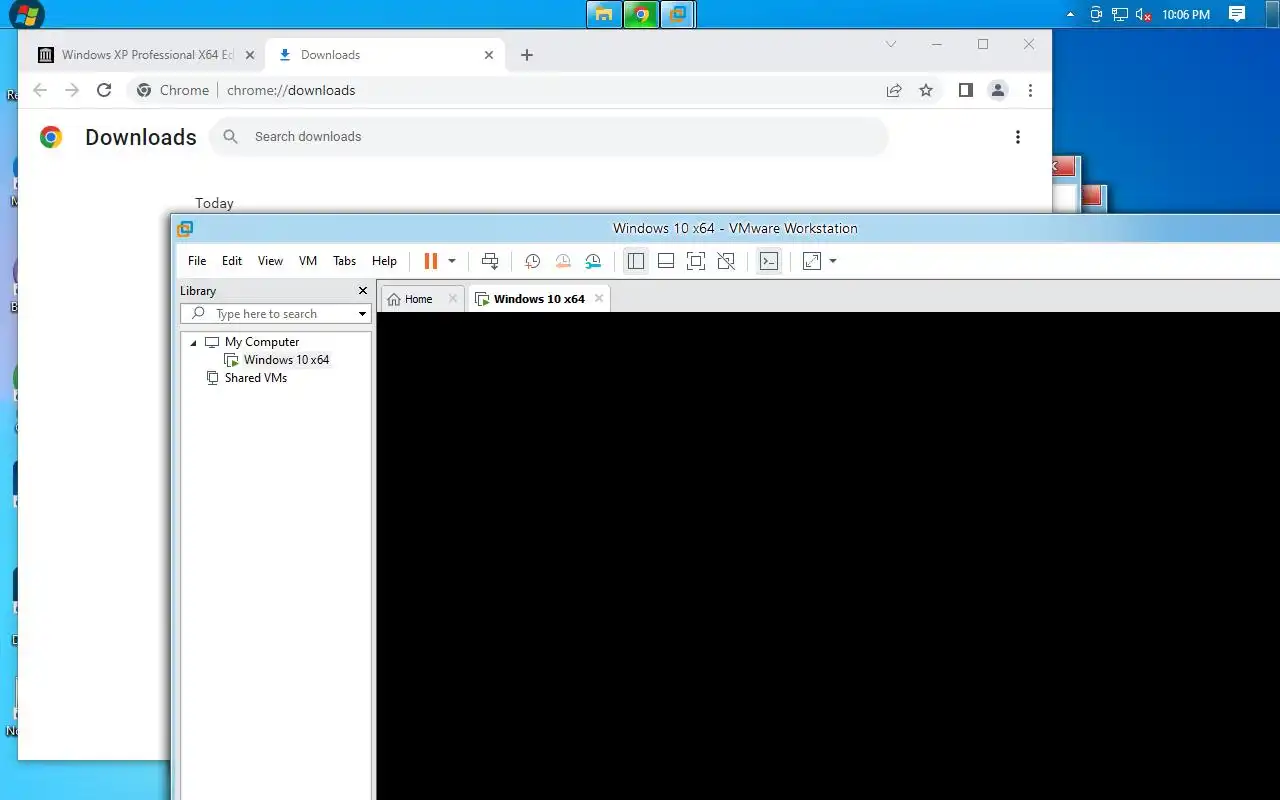
Task: Open the VMware Help menu
Action: [x=384, y=261]
